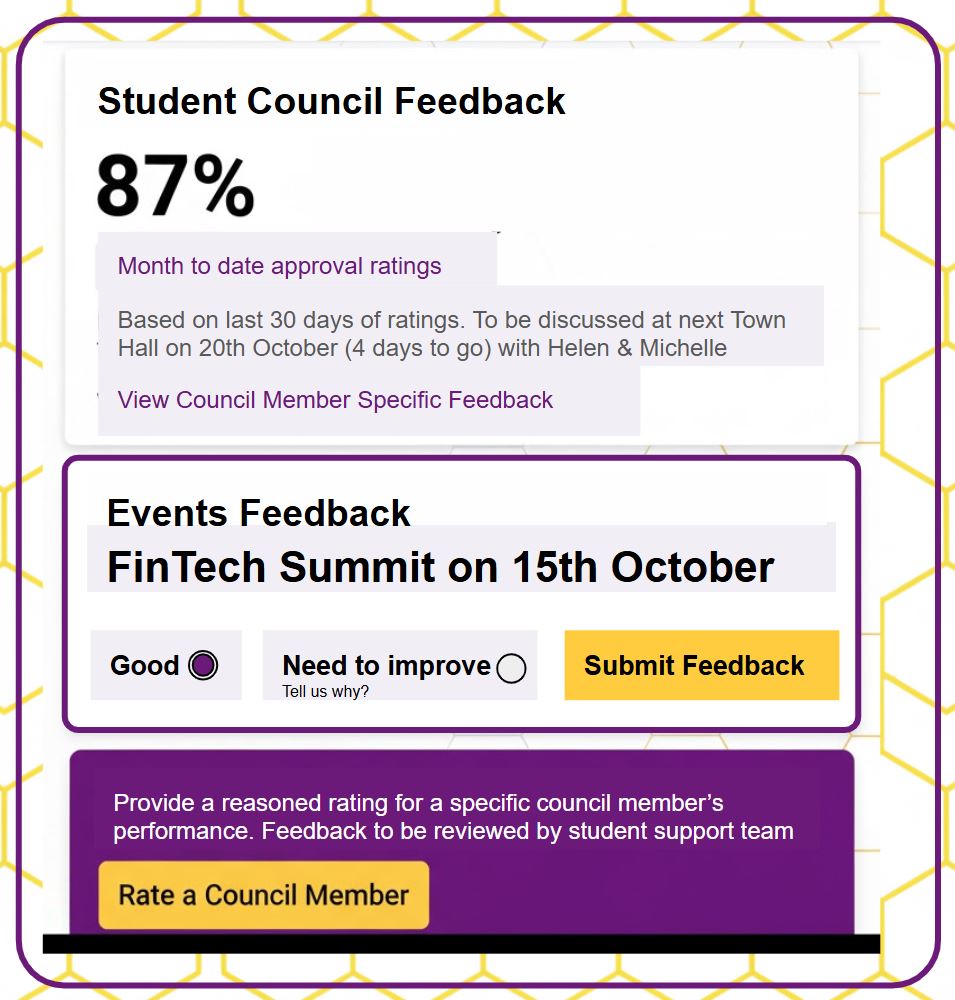The image size is (955, 1000).
Task: Select the Good radio button
Action: [203, 665]
